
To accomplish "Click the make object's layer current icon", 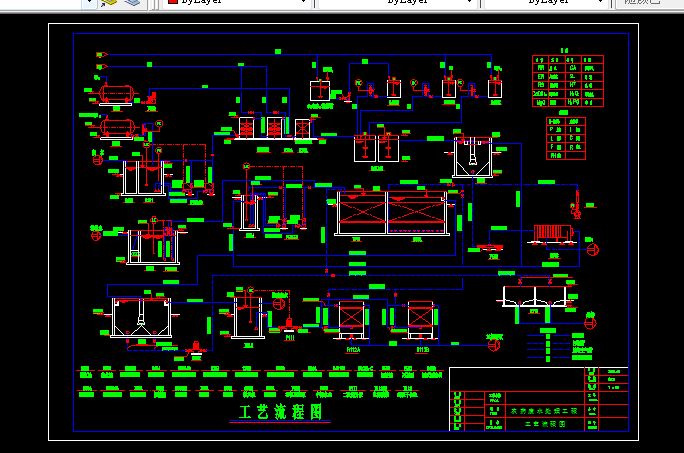I will (x=109, y=3).
